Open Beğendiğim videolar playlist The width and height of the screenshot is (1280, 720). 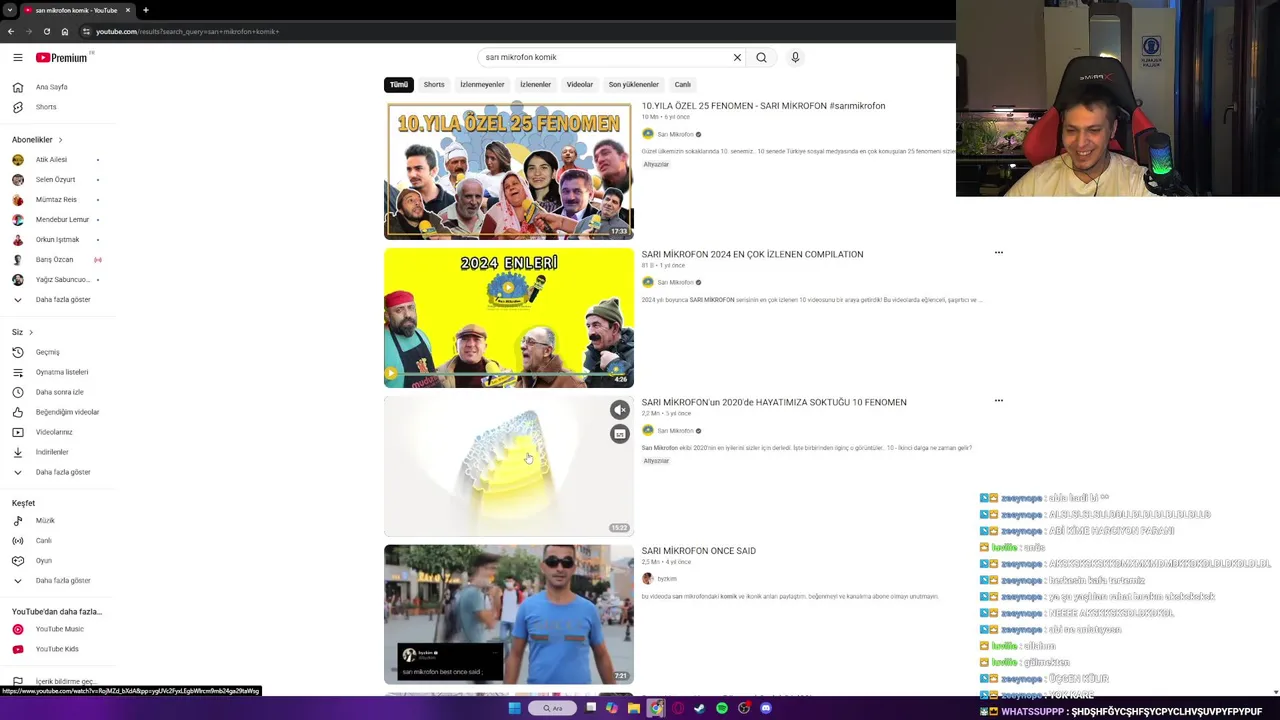(67, 412)
